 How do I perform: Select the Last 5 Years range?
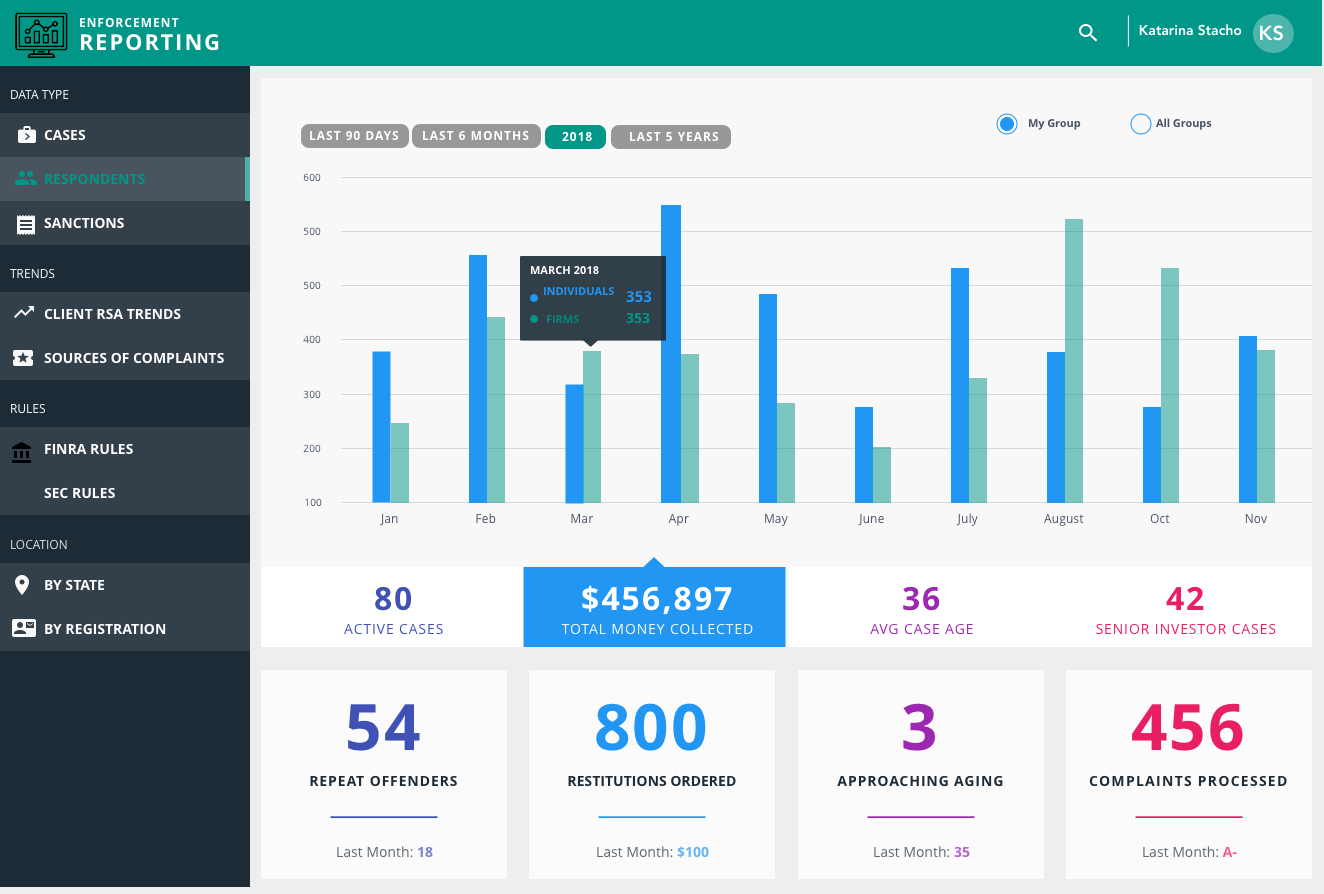click(671, 137)
